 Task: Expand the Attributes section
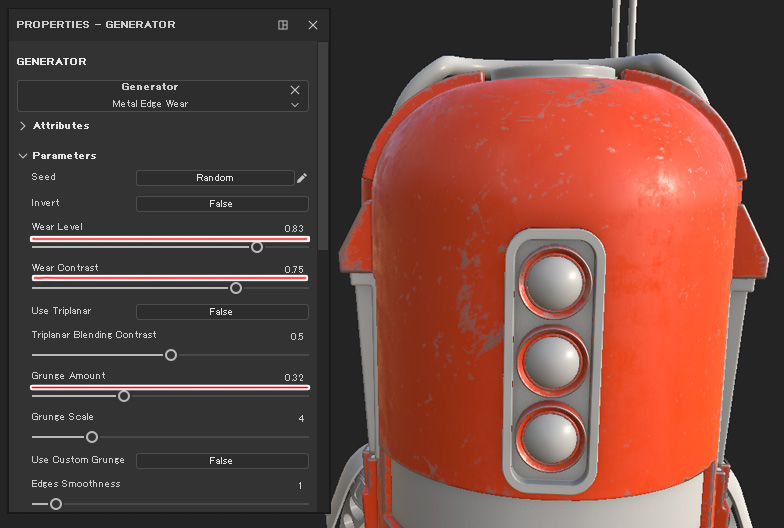(23, 126)
